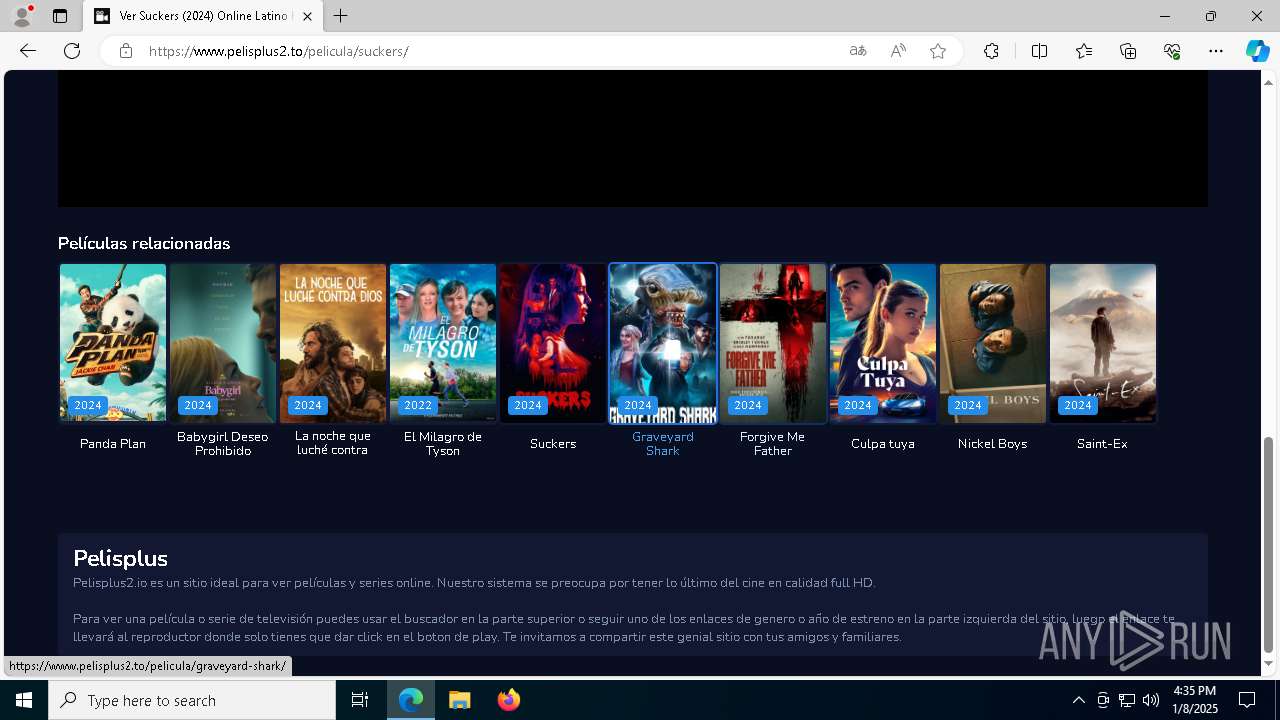Image resolution: width=1280 pixels, height=720 pixels.
Task: Open Culpa tuya movie poster
Action: click(x=883, y=343)
